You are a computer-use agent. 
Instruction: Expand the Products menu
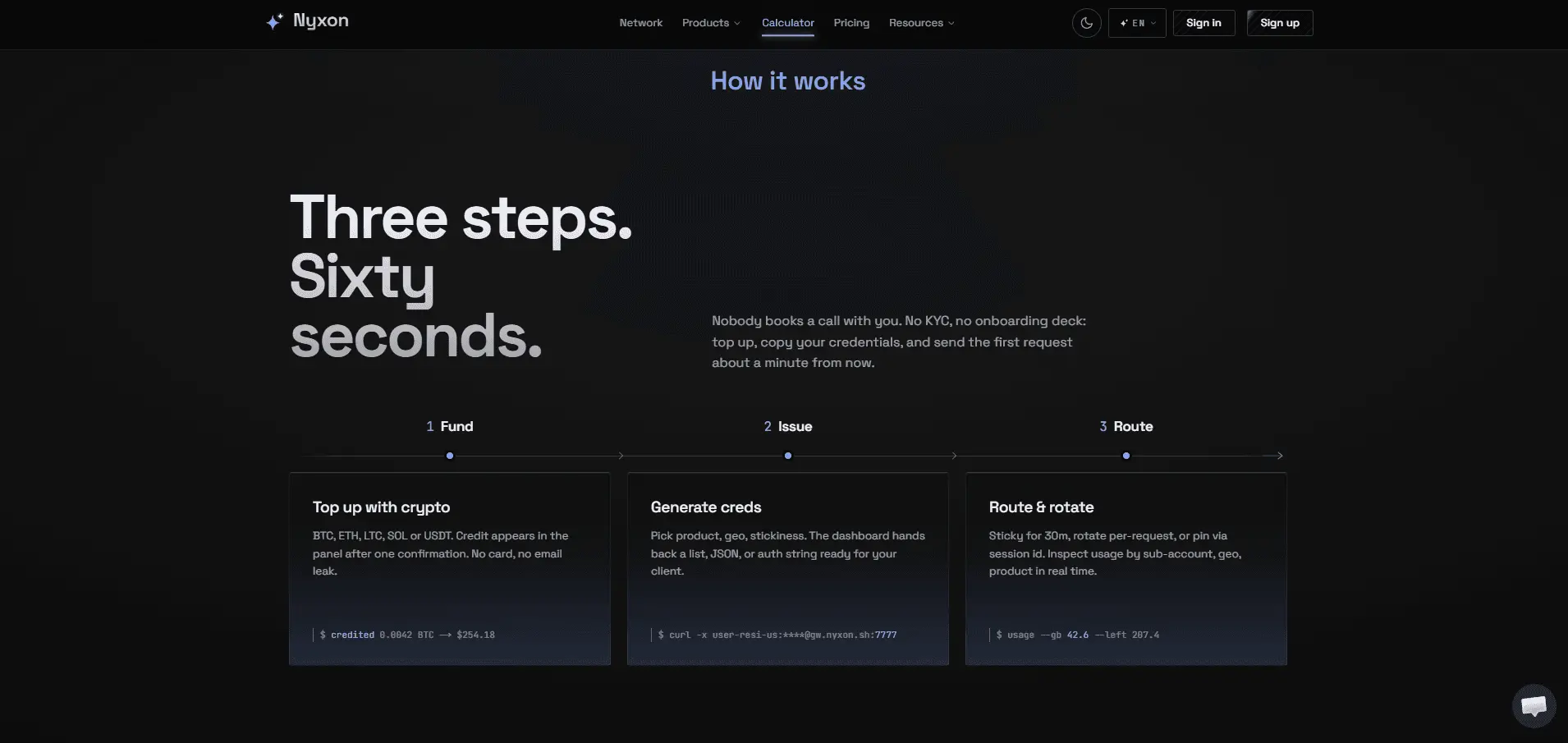pos(711,23)
